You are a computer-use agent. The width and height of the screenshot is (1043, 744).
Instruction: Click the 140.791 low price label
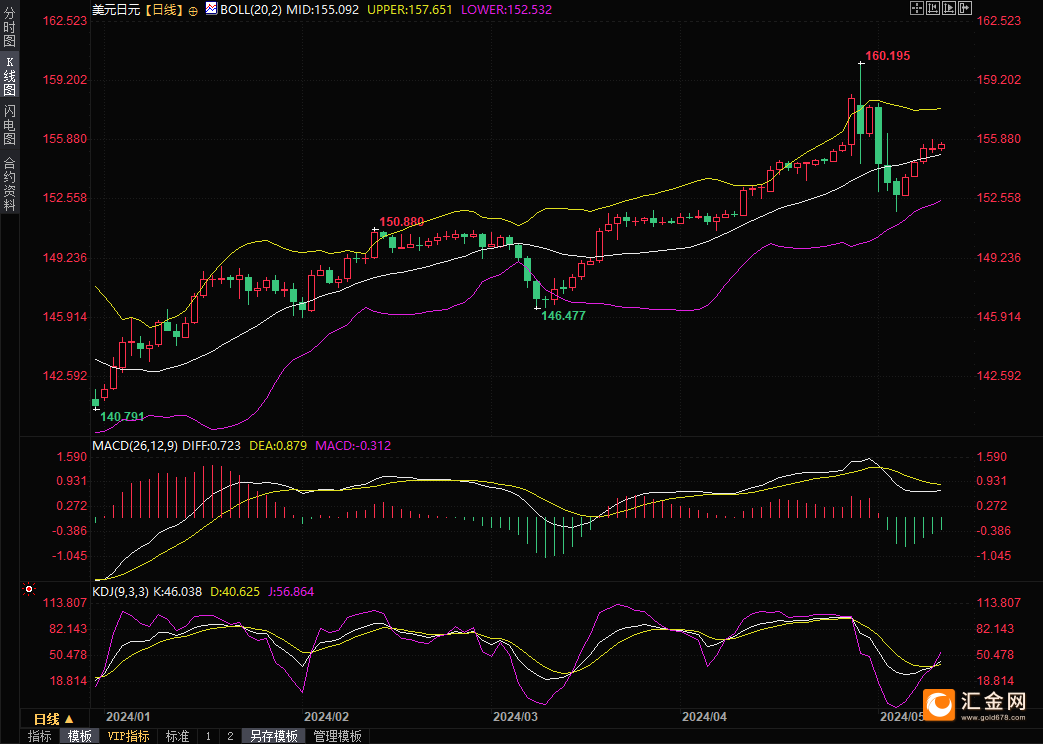tap(122, 417)
